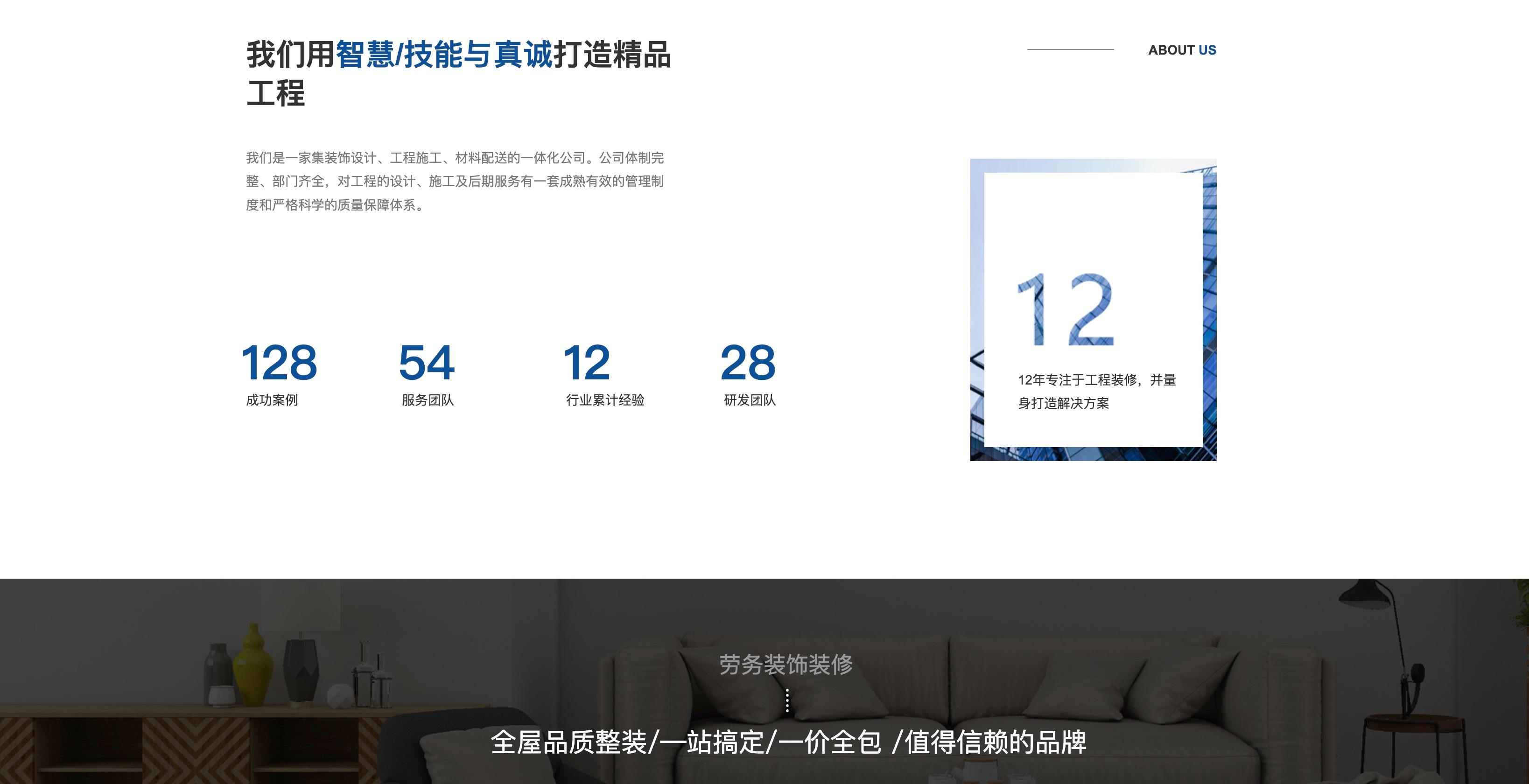Click the 54 statistic number

pos(427,363)
